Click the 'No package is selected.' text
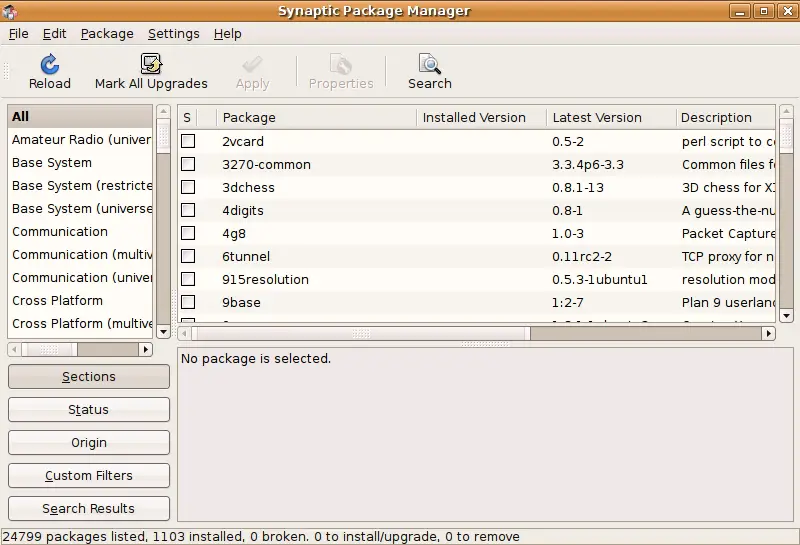The image size is (800, 545). (256, 358)
